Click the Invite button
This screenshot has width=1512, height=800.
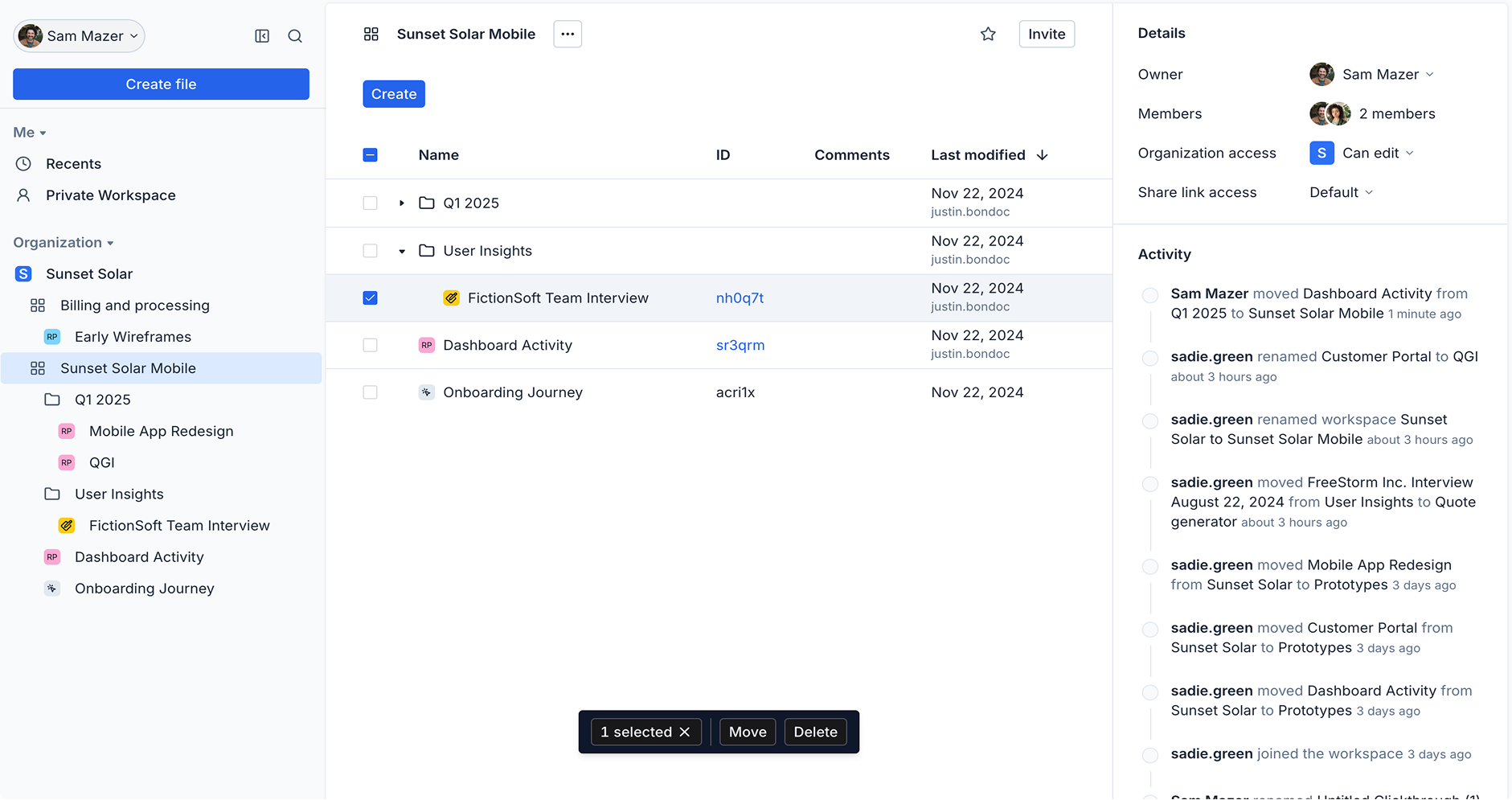click(1046, 34)
